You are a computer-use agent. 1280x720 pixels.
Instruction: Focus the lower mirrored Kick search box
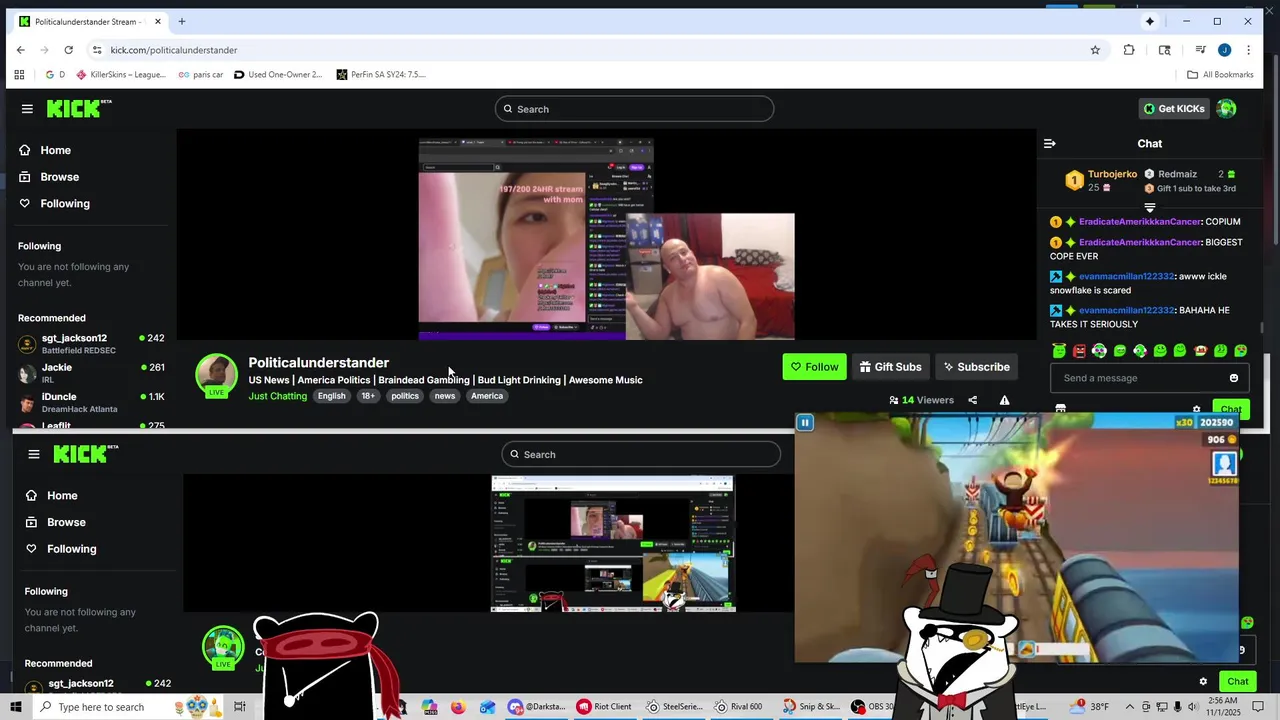click(x=641, y=454)
